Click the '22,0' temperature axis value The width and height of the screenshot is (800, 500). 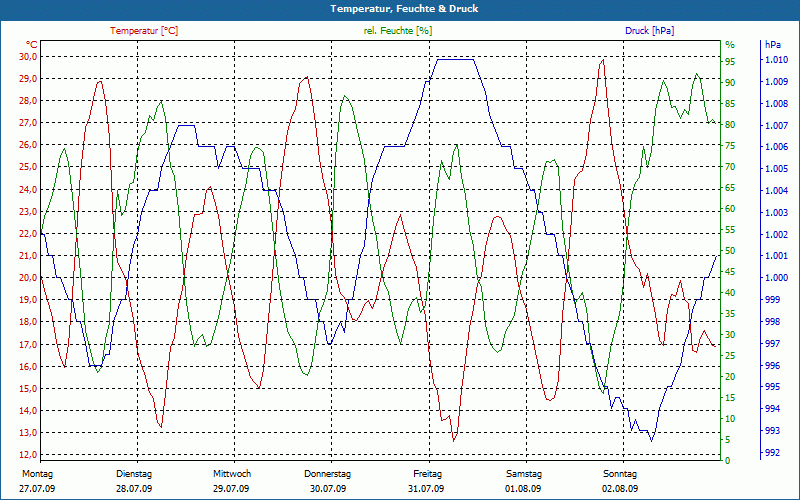coord(28,234)
